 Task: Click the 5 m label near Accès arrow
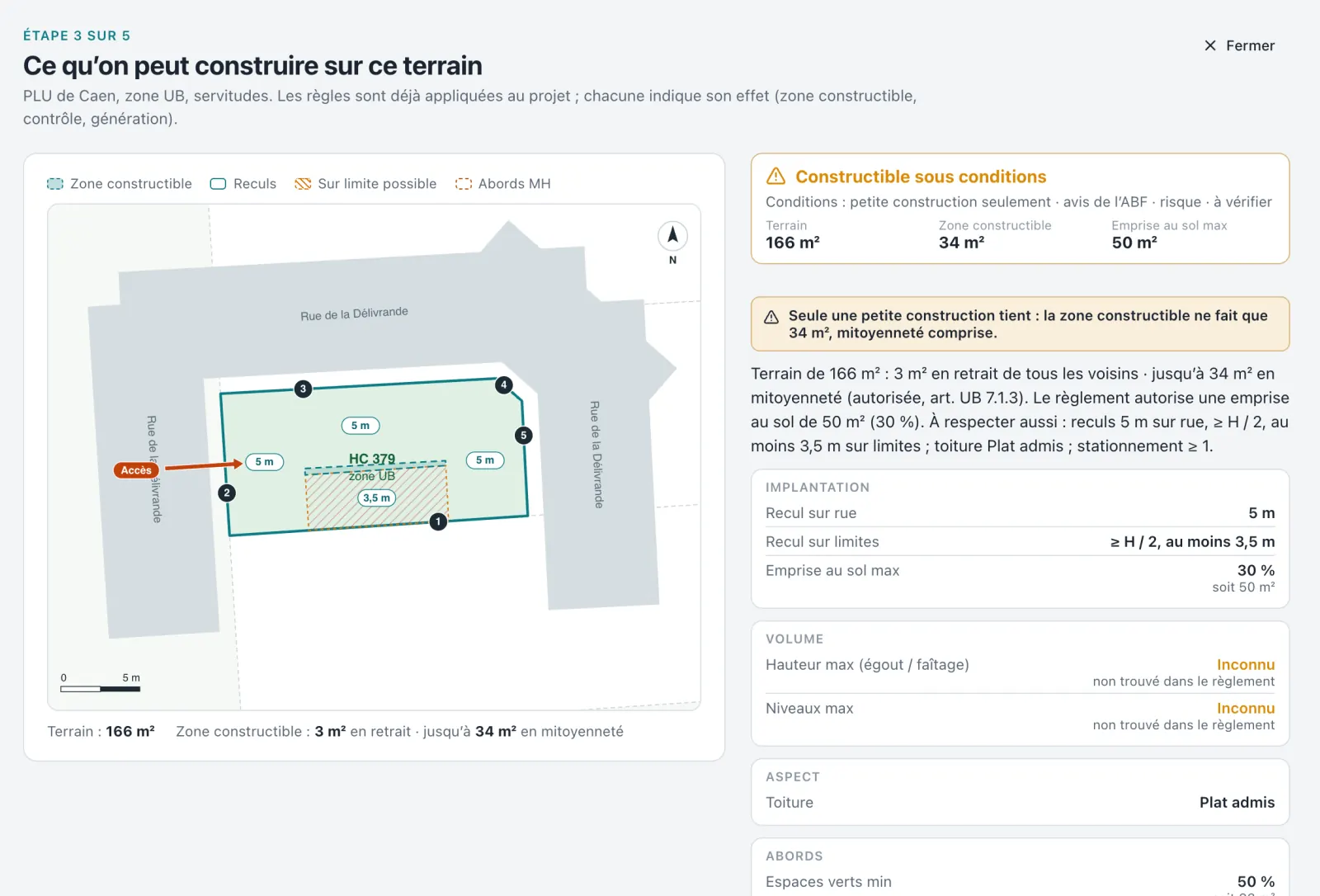[x=264, y=462]
